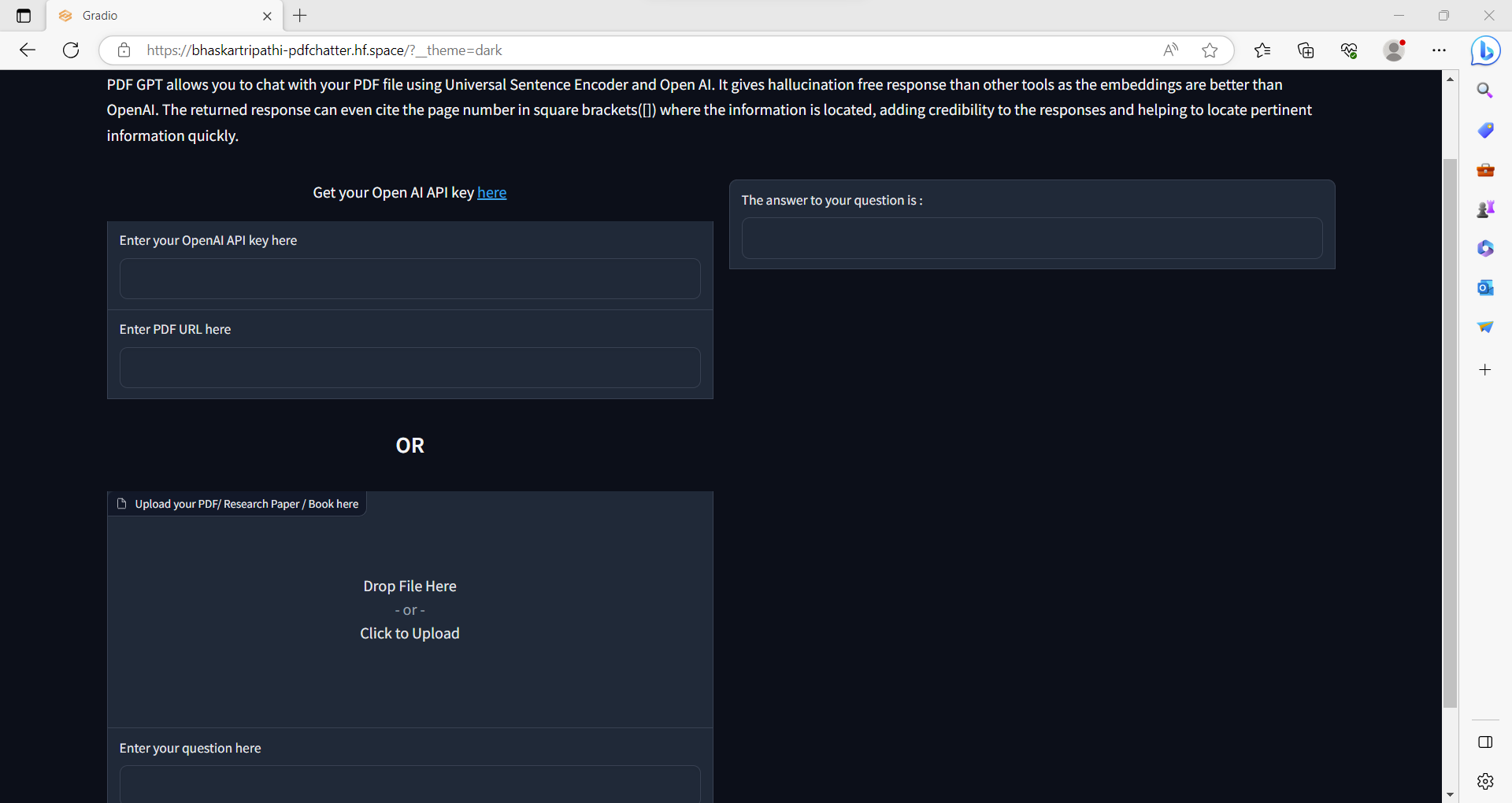Screen dimensions: 1512x803
Task: Refresh the current page
Action: (71, 50)
